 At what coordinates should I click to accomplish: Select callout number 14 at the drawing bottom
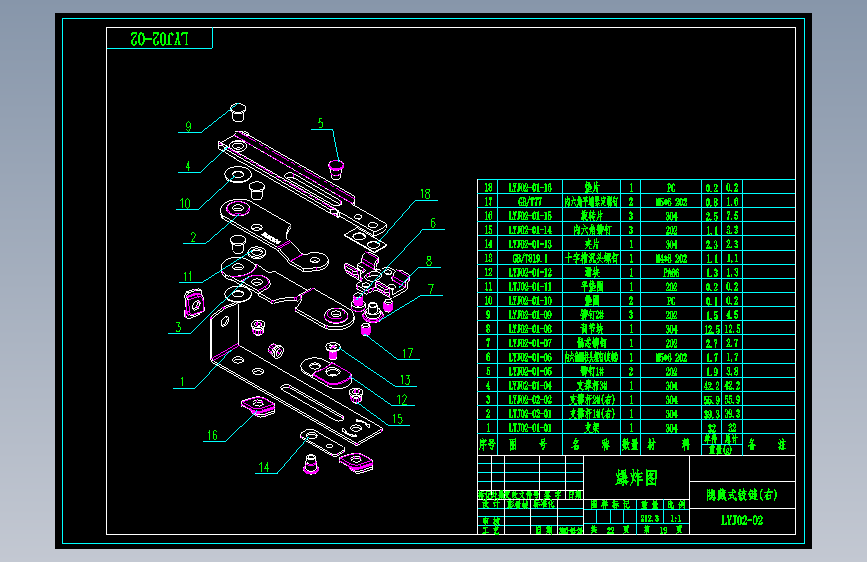pos(264,467)
